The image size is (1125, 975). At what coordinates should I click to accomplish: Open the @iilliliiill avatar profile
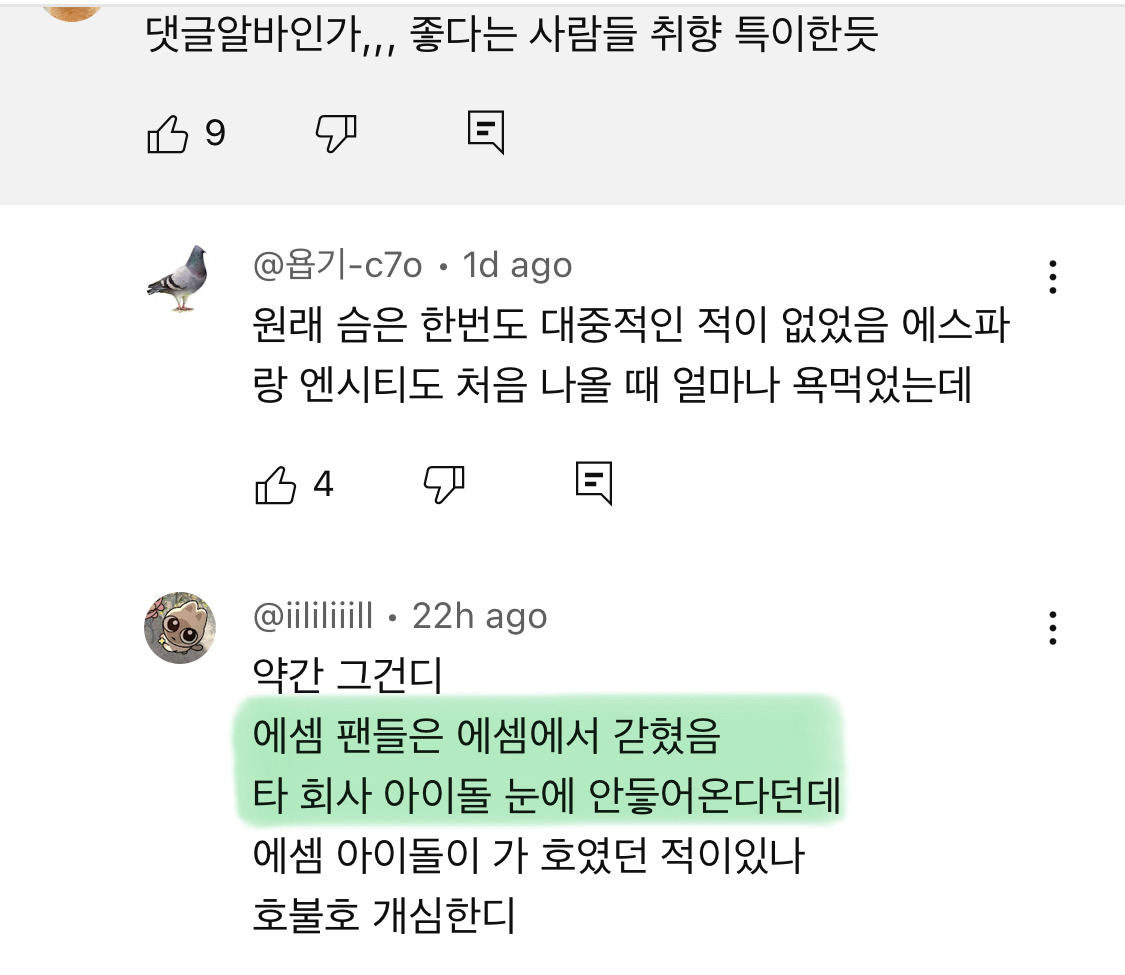click(x=180, y=628)
